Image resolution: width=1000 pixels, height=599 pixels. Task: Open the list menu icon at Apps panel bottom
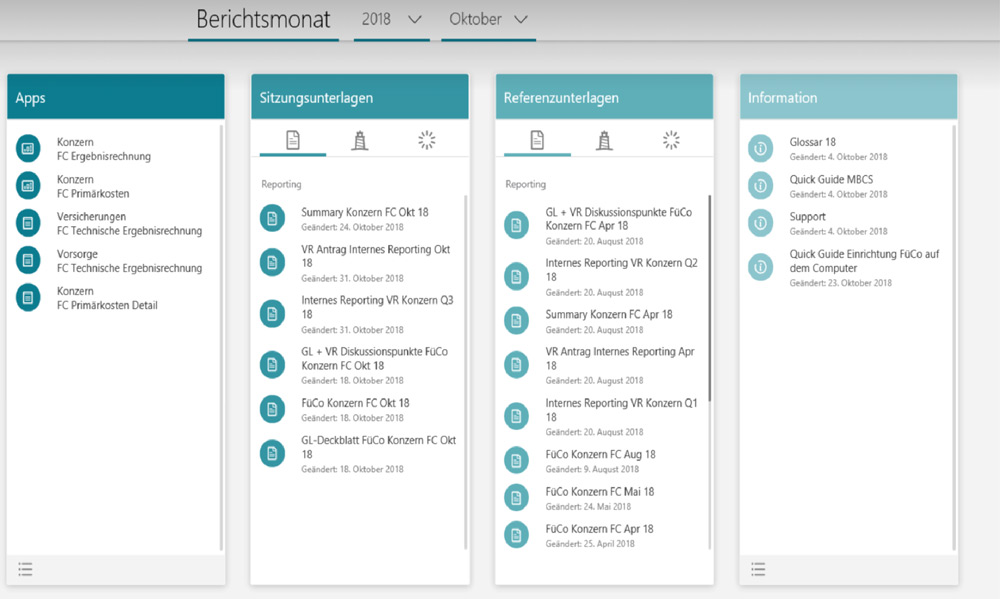26,569
